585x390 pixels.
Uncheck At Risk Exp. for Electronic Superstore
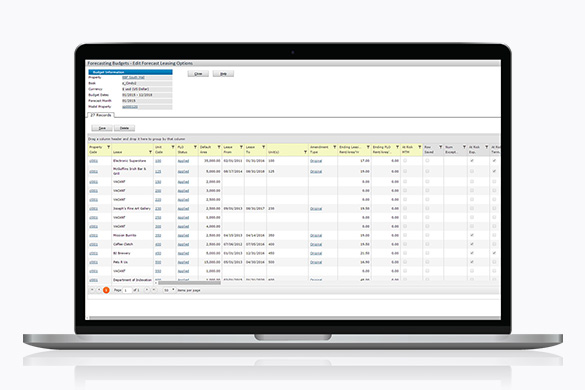coord(472,160)
